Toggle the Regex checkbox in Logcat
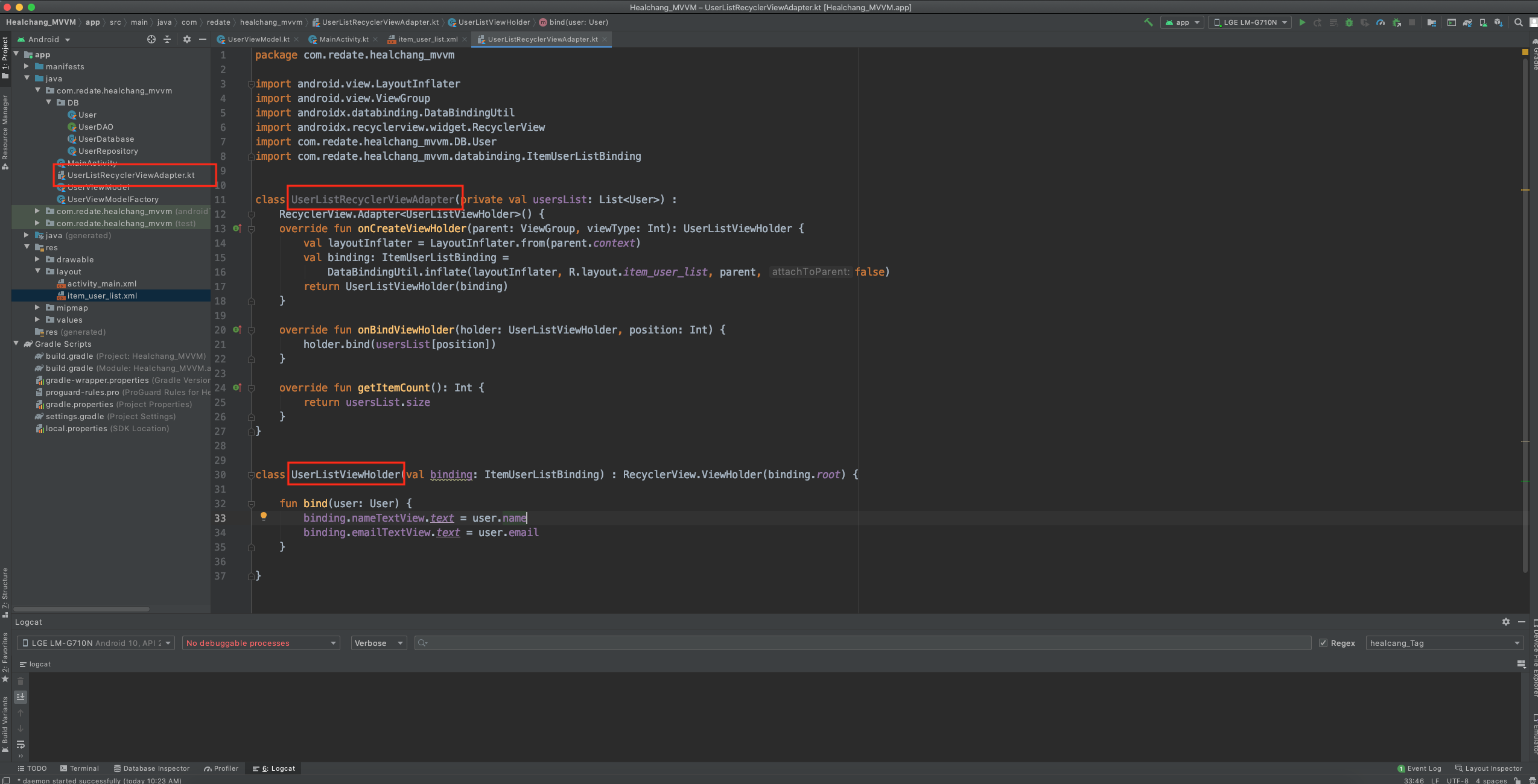The width and height of the screenshot is (1538, 784). (1323, 643)
